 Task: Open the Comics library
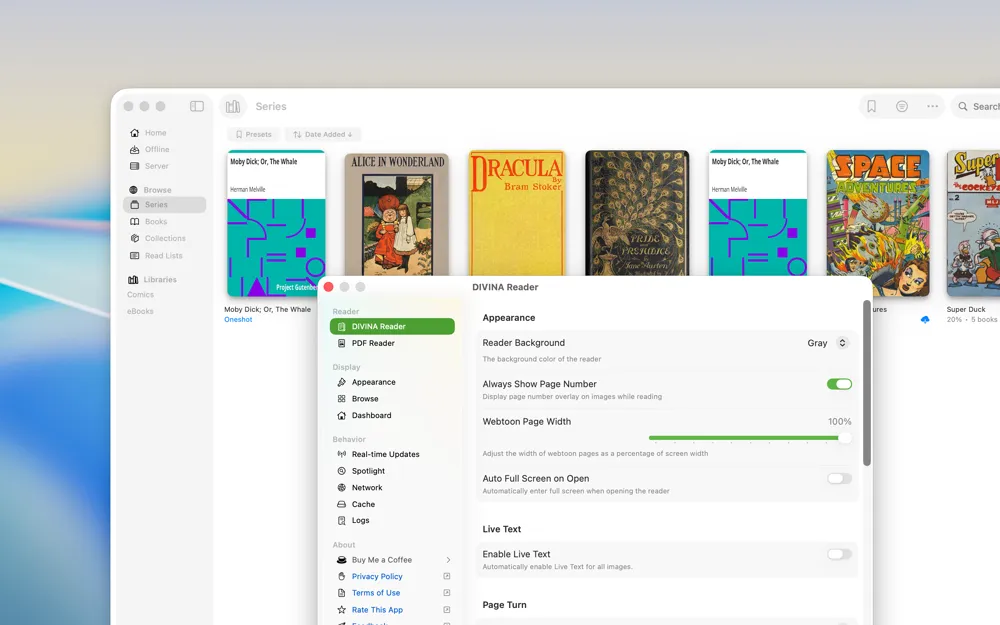140,295
